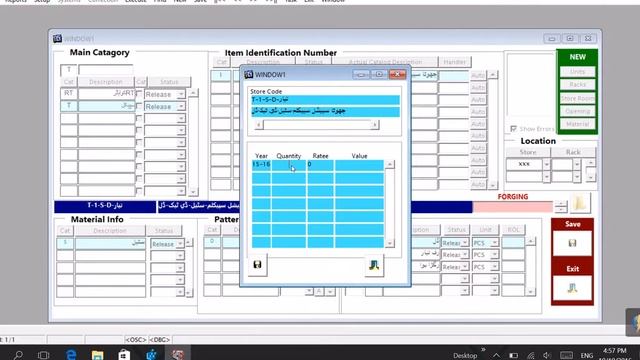Launch Microsoft Edge from taskbar
This screenshot has height=360, width=640.
click(x=71, y=355)
